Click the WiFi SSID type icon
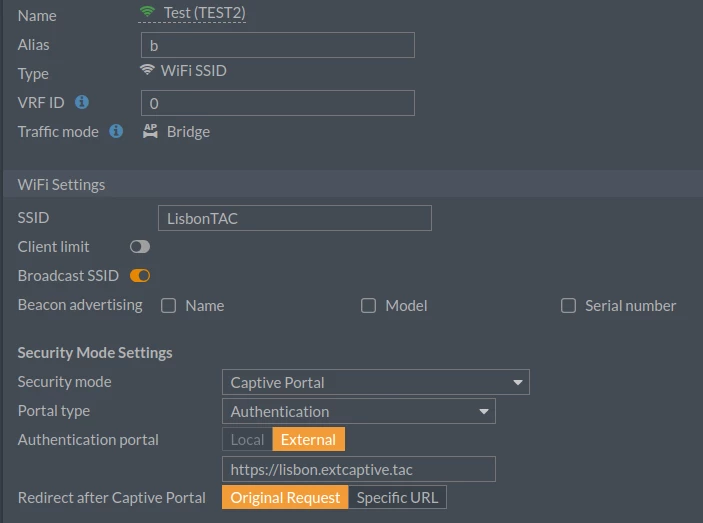 click(147, 70)
